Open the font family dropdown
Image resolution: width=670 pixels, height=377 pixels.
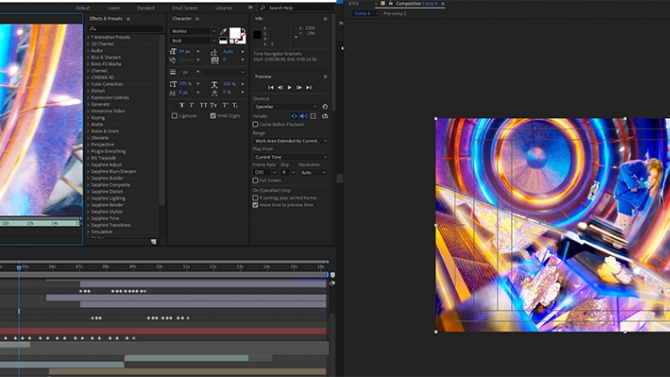click(194, 31)
